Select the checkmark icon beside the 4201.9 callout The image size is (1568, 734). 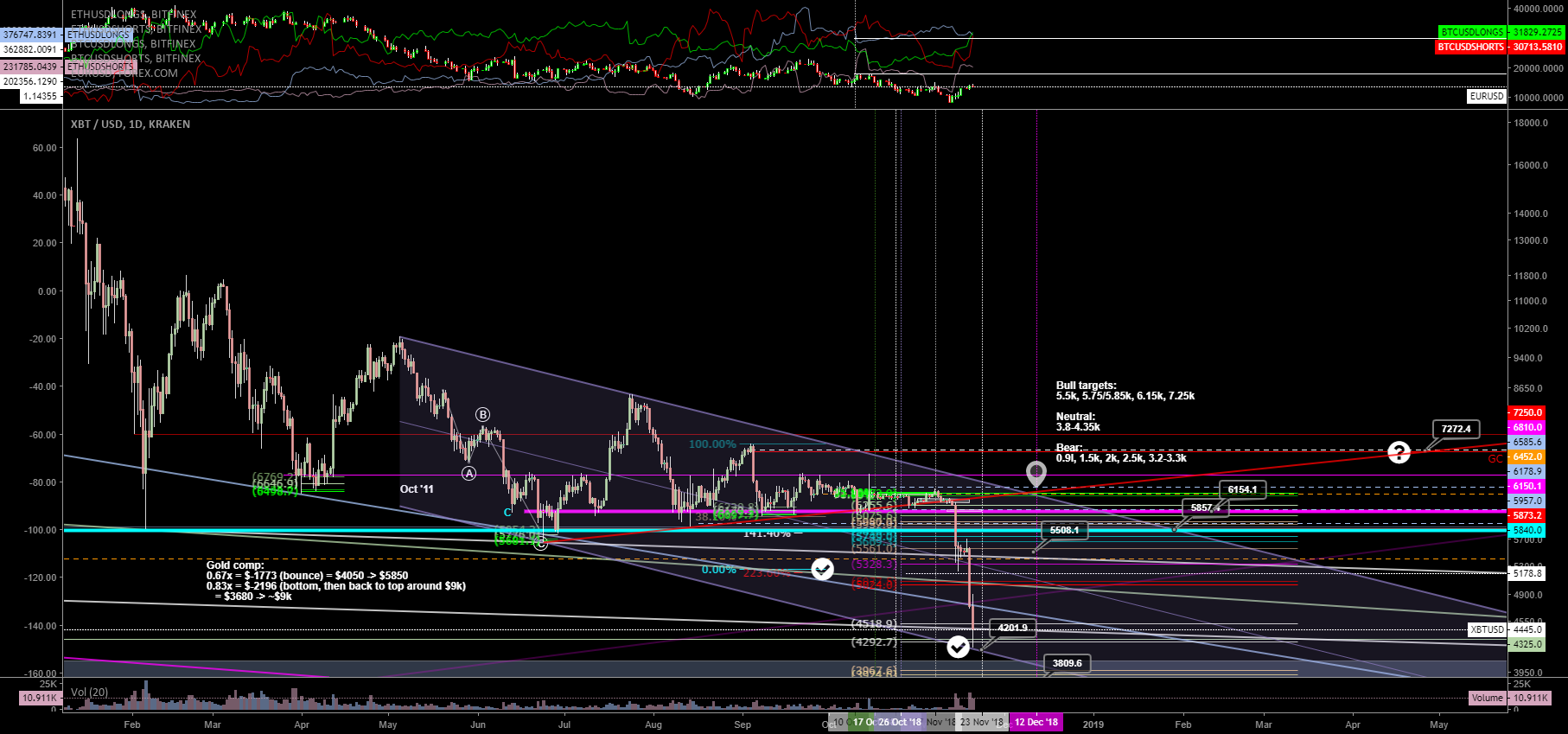coord(958,647)
